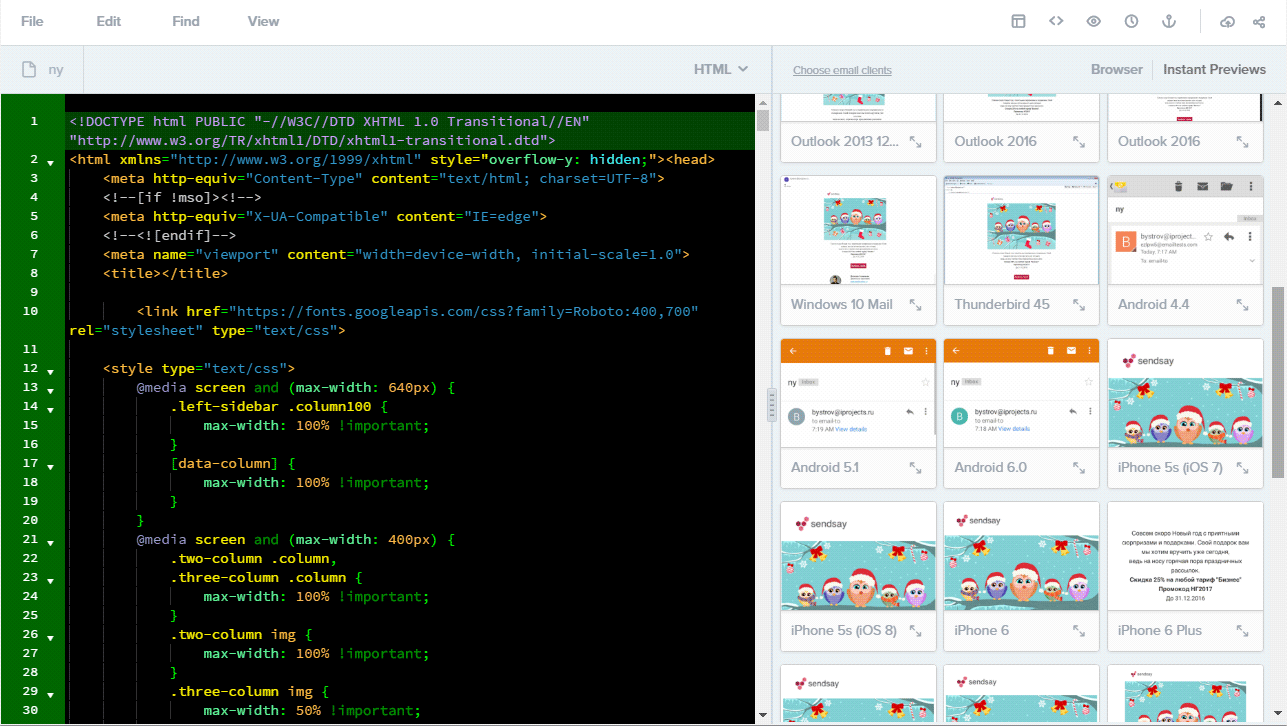Open the HTML language dropdown
The image size is (1287, 726).
pyautogui.click(x=721, y=69)
